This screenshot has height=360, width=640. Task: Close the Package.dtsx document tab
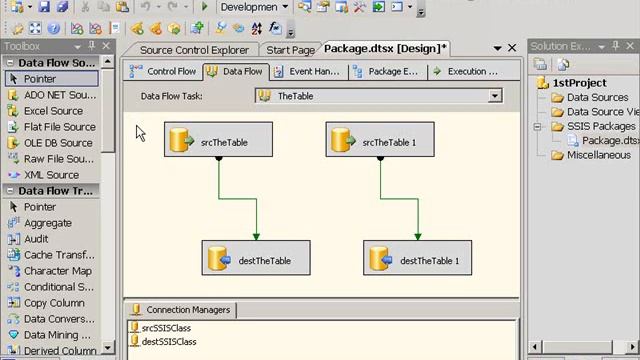(512, 48)
